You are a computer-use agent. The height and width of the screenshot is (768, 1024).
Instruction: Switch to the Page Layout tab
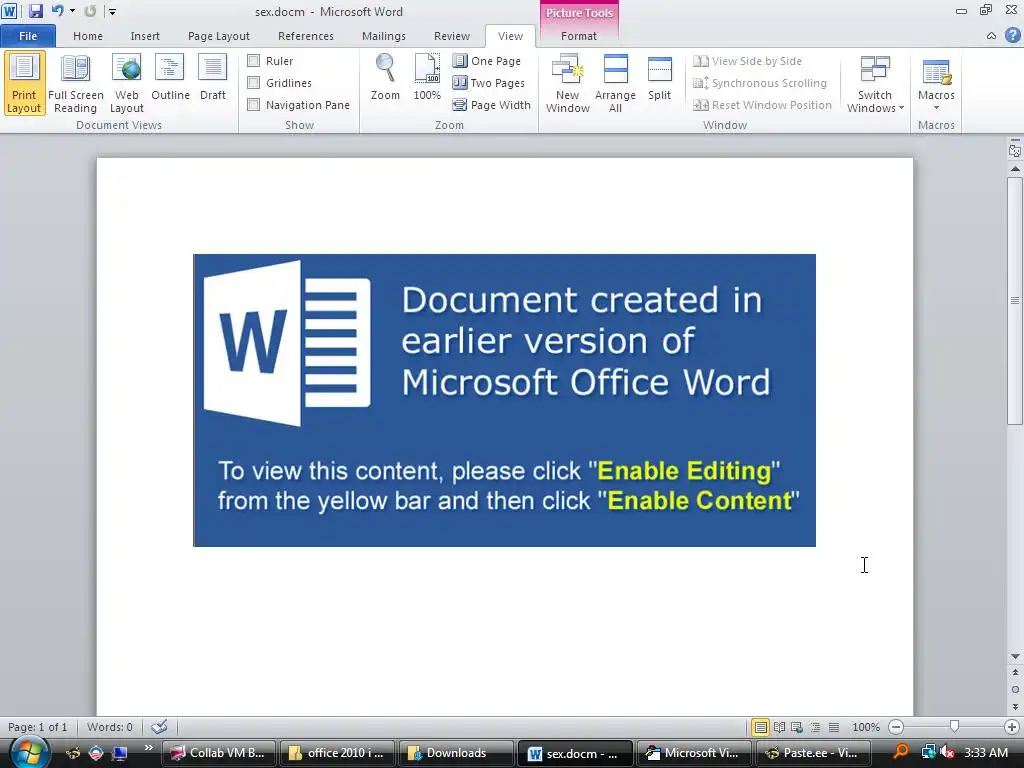tap(219, 36)
